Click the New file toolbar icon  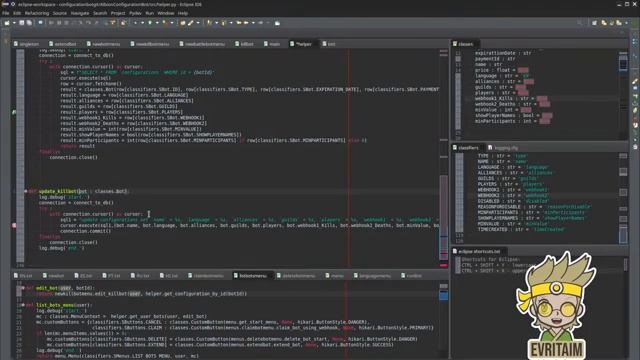[7, 23]
